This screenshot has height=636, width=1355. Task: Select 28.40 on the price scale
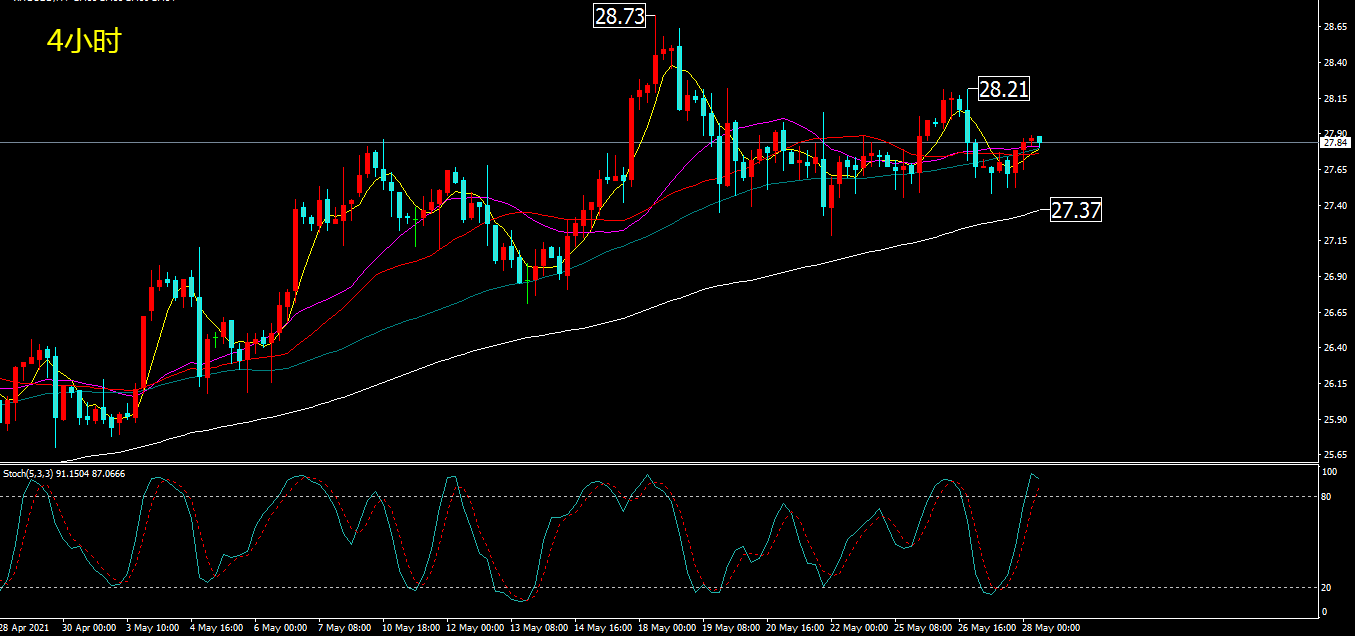click(x=1333, y=63)
